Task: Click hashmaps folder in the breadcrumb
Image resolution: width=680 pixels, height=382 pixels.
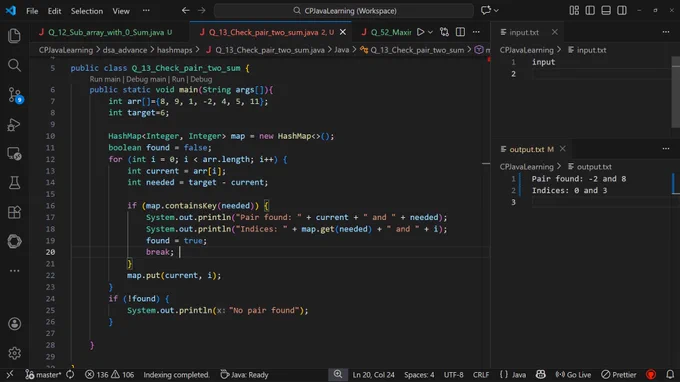Action: [x=174, y=50]
